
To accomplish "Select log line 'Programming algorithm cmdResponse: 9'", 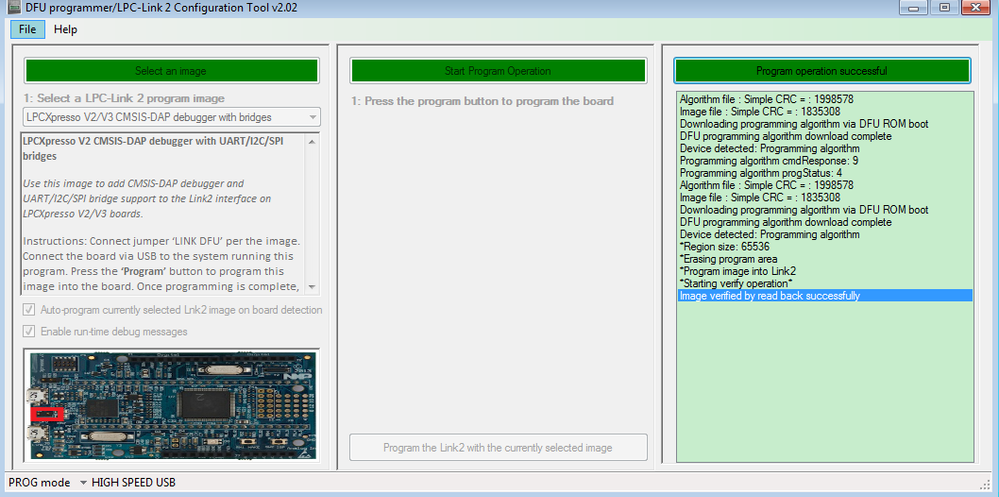I will pyautogui.click(x=824, y=161).
